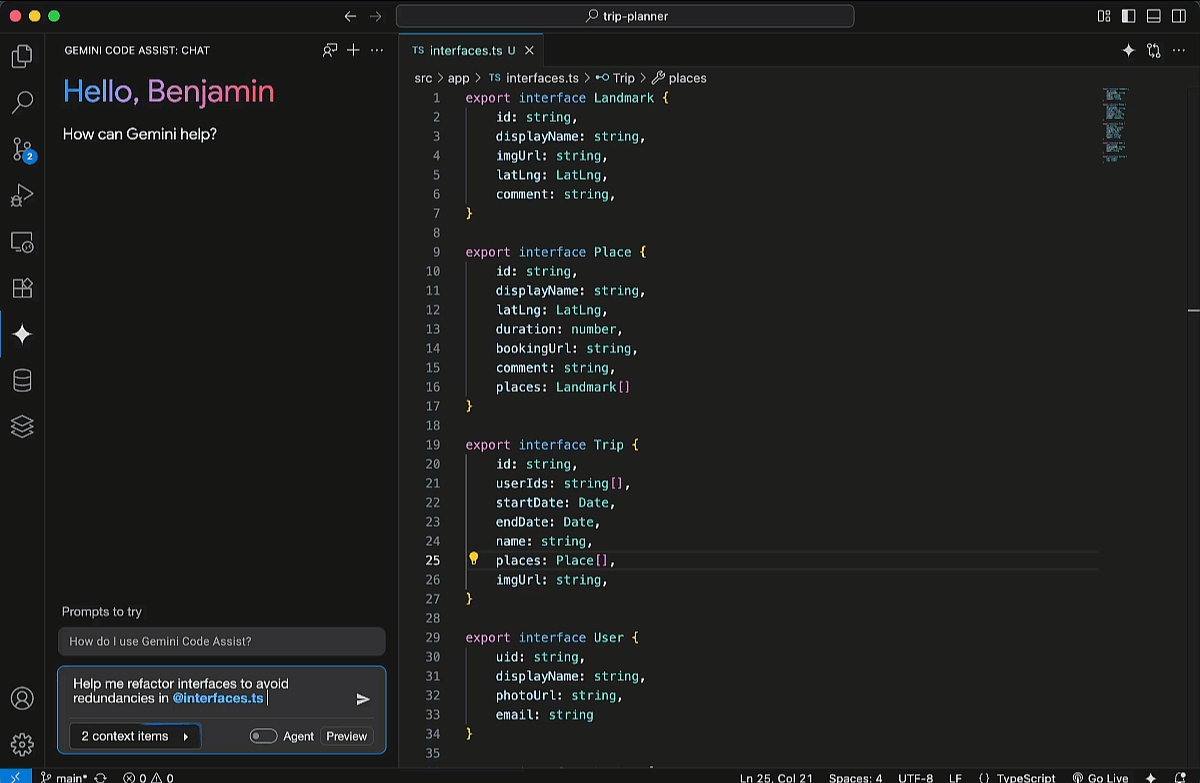
Task: Open the Run and Debug view
Action: 22,195
